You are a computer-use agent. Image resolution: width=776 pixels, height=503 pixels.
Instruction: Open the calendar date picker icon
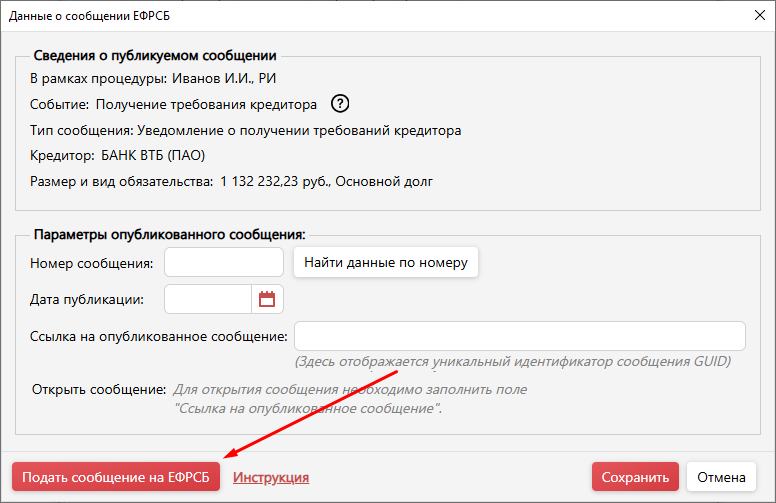pos(267,299)
